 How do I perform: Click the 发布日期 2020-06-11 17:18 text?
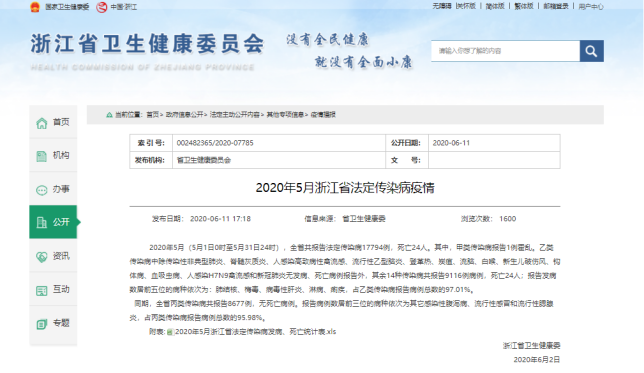point(201,219)
